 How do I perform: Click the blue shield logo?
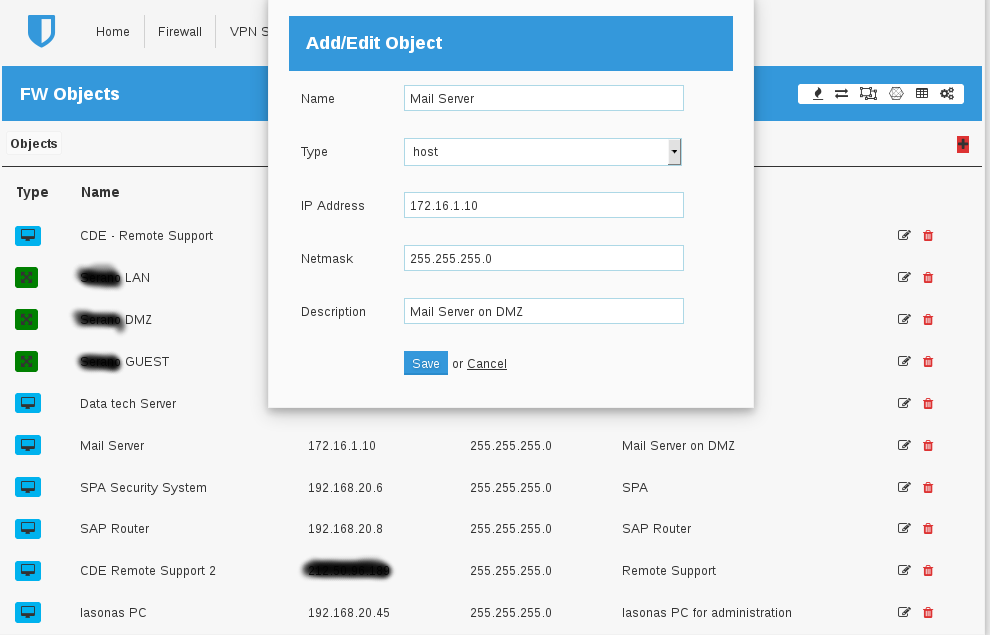[x=41, y=31]
